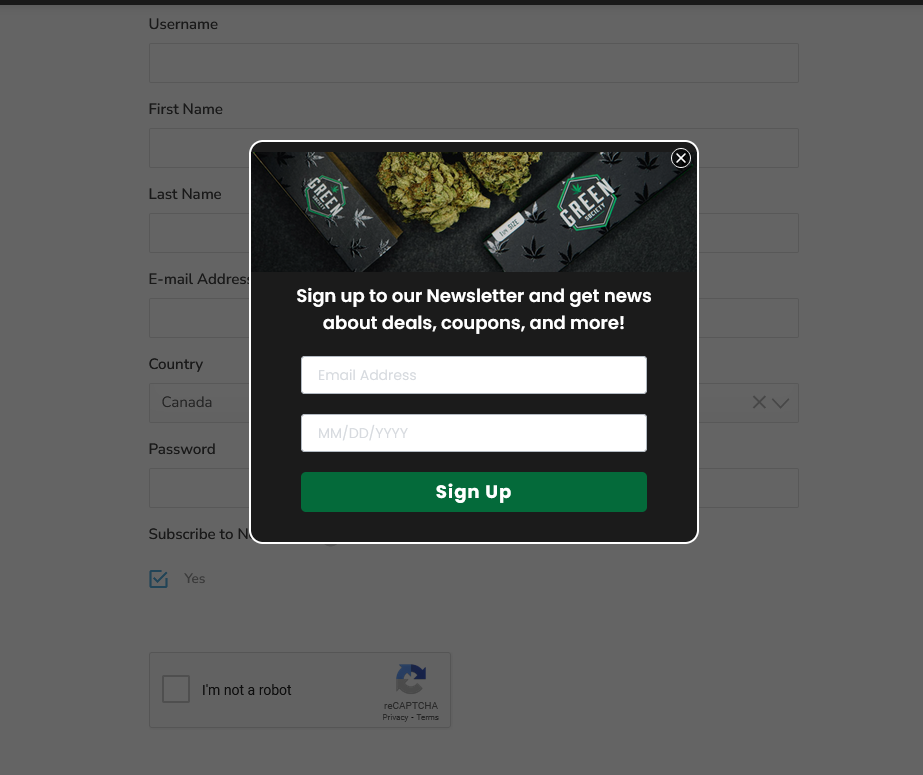Click the Green Society banner image
The height and width of the screenshot is (775, 923).
473,212
